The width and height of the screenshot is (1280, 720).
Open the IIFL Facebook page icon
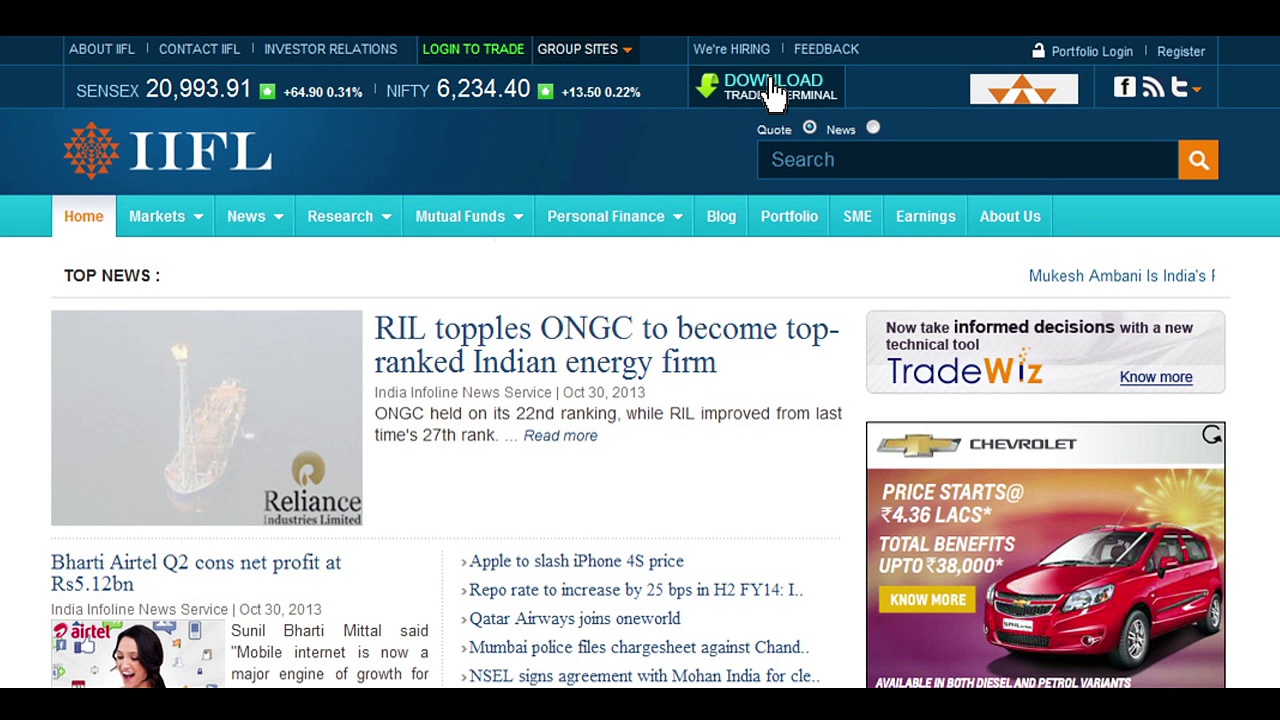(1125, 88)
